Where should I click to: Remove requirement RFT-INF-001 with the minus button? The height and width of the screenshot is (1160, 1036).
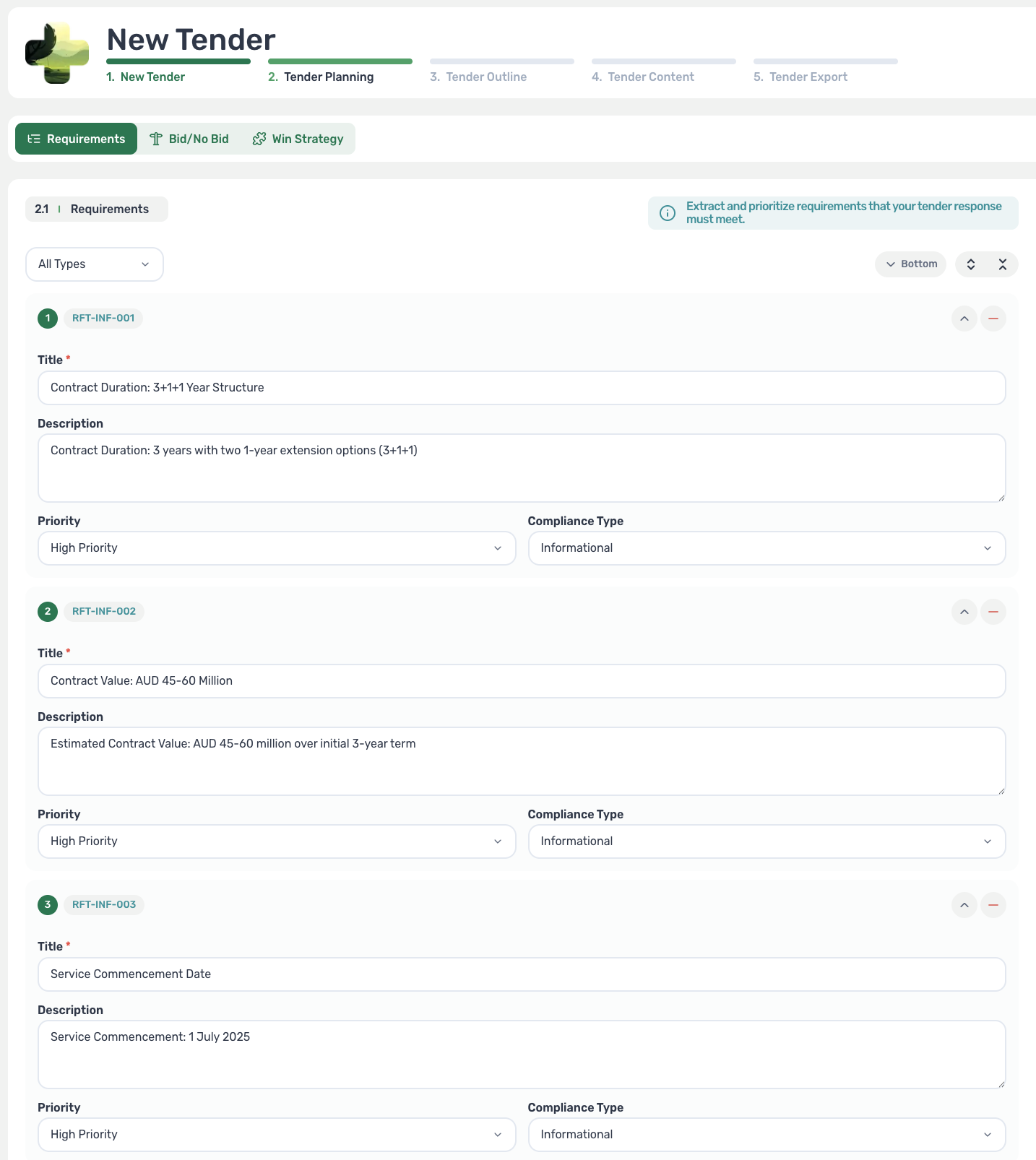(993, 319)
